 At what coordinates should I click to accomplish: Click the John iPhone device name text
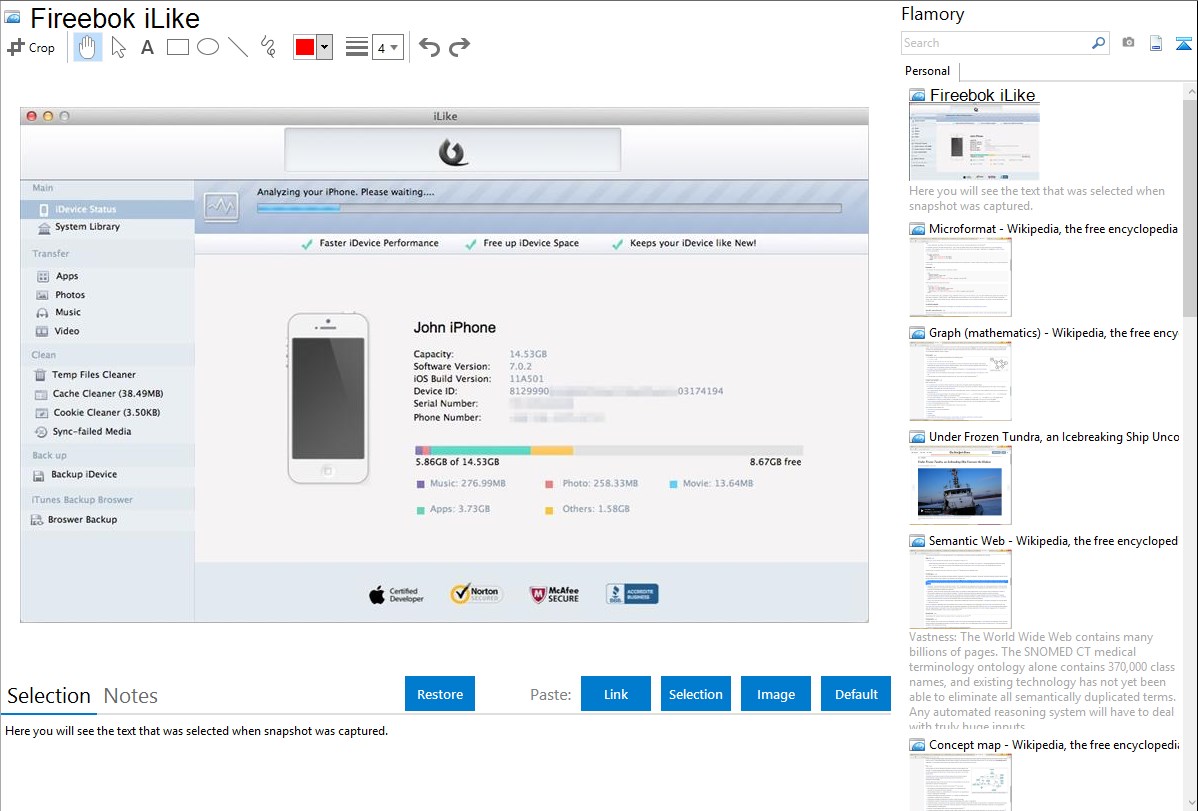[x=455, y=328]
